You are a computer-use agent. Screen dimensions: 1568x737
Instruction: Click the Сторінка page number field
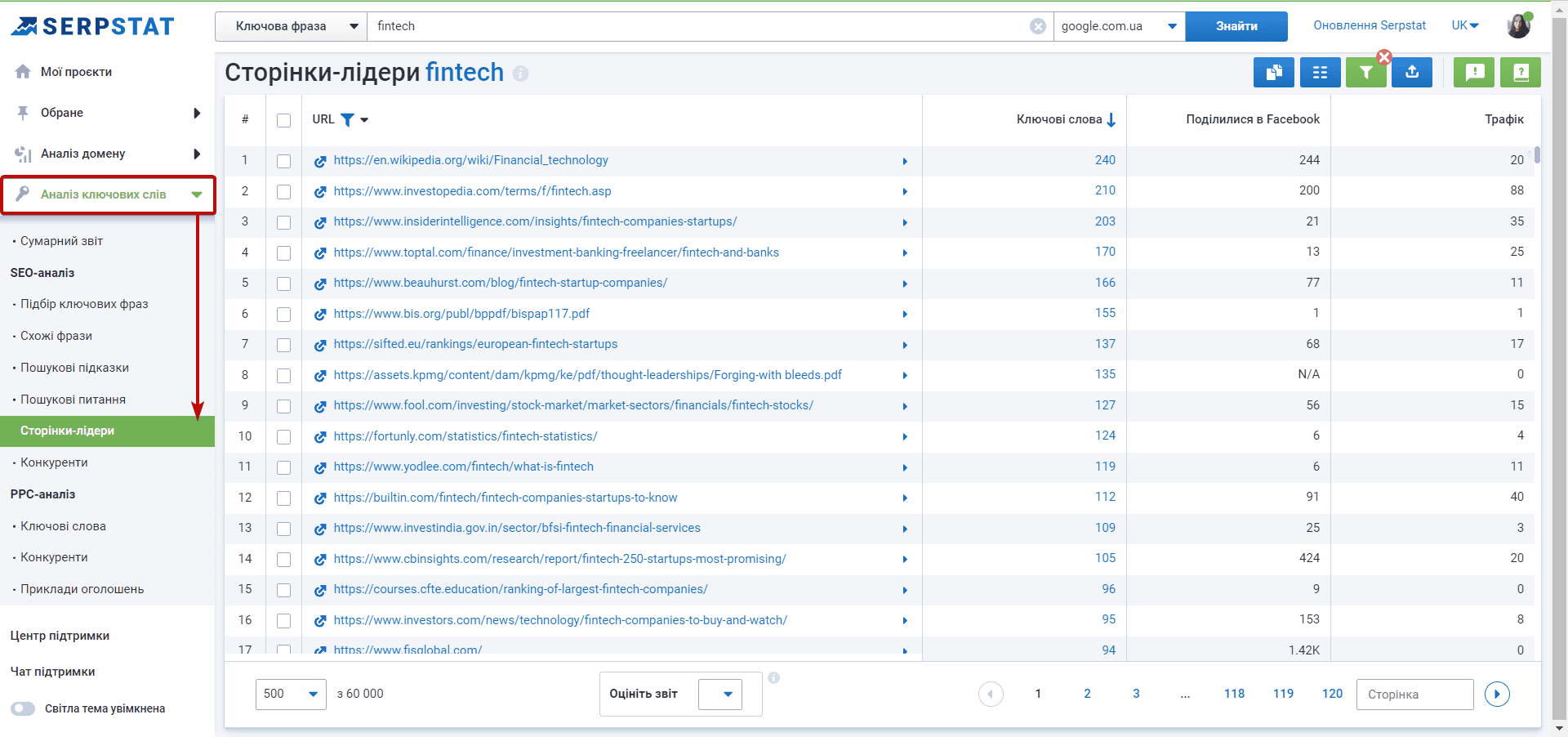[1414, 695]
